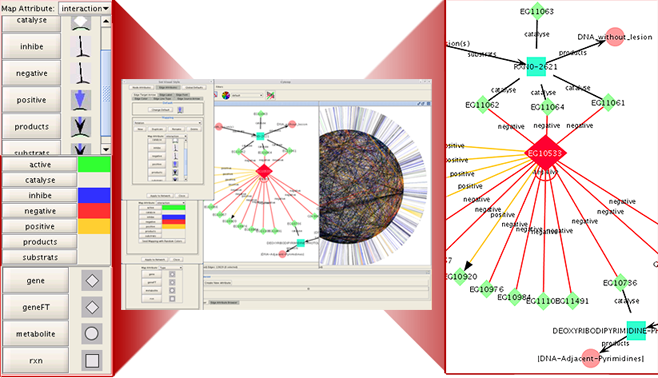Click the catalyse button in color mapping
The height and width of the screenshot is (378, 658).
40,180
